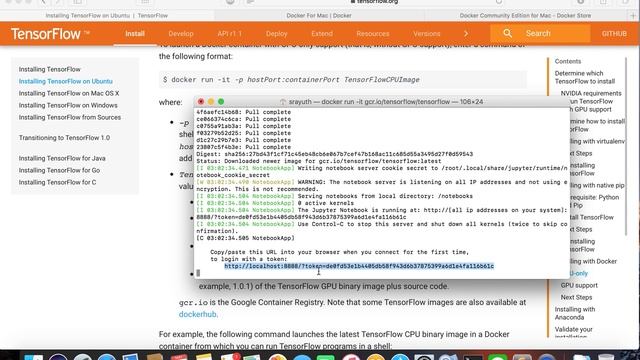Open Installing TensorFlow on Mac OS X
This screenshot has height=360, width=640.
(69, 93)
